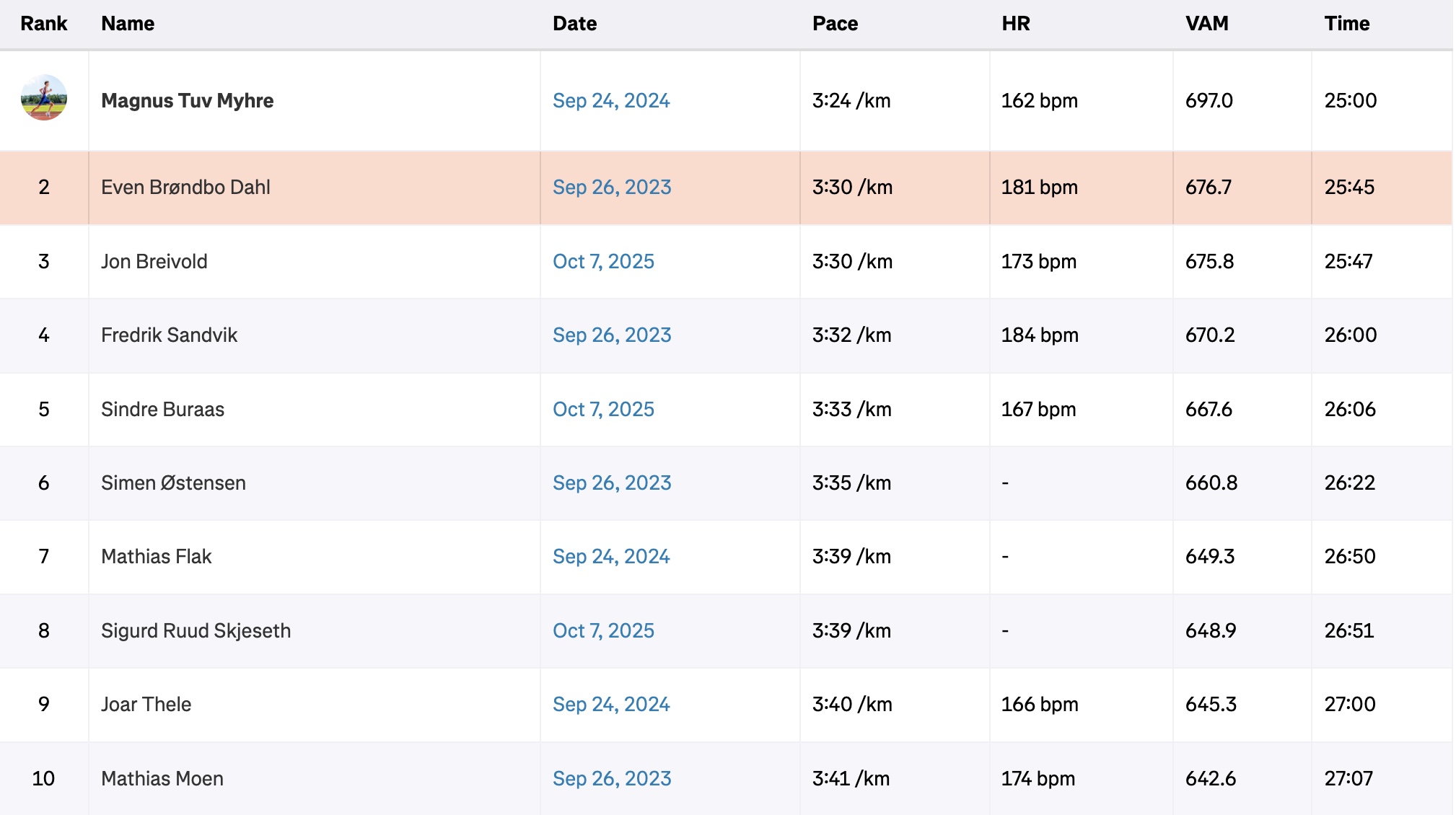The width and height of the screenshot is (1456, 815).
Task: Click the Pace column header
Action: pos(835,24)
